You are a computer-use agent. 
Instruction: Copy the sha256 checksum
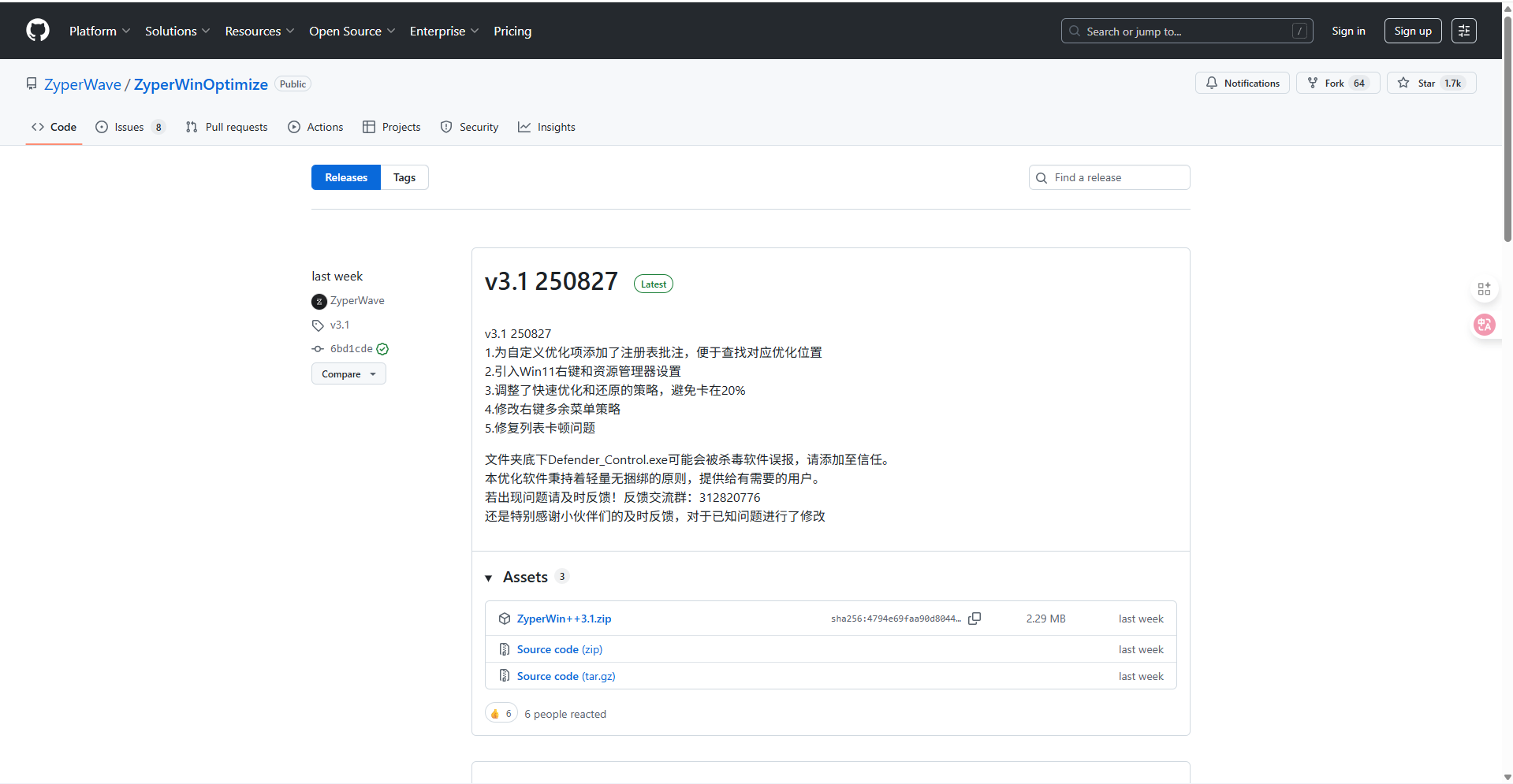pos(975,619)
